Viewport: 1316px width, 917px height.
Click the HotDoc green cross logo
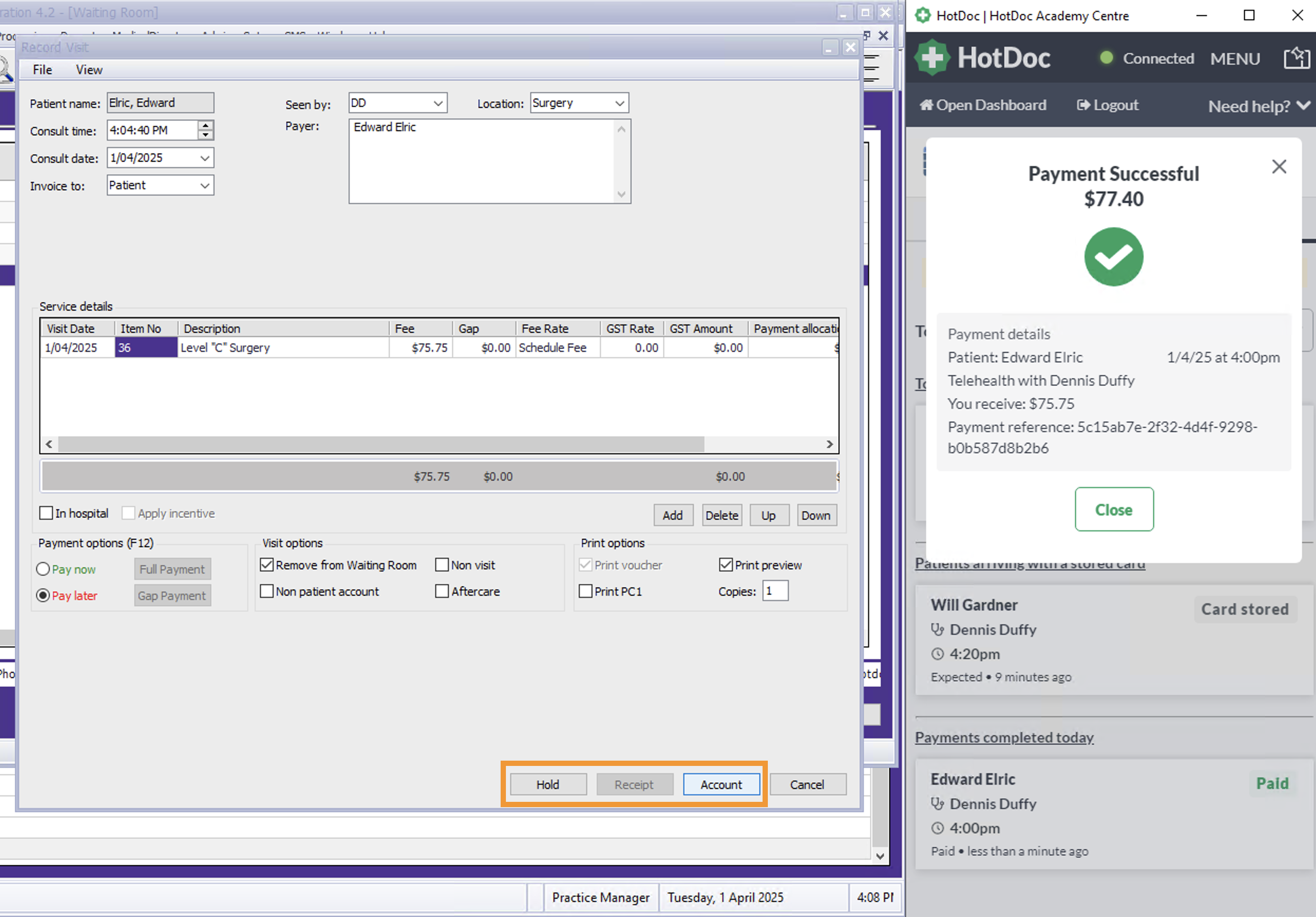pyautogui.click(x=932, y=58)
